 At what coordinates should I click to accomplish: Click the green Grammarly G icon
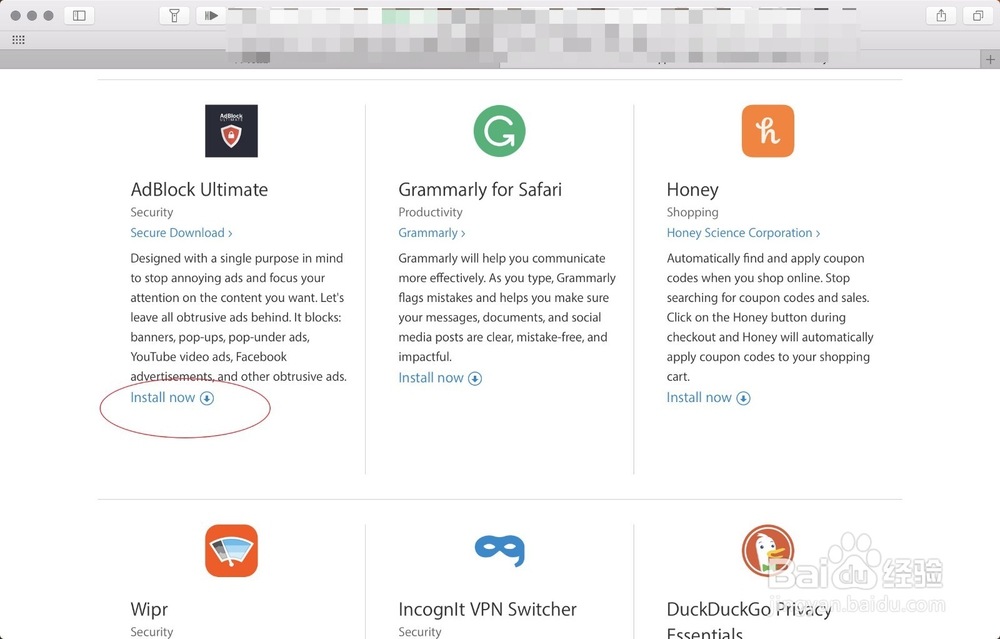[499, 131]
